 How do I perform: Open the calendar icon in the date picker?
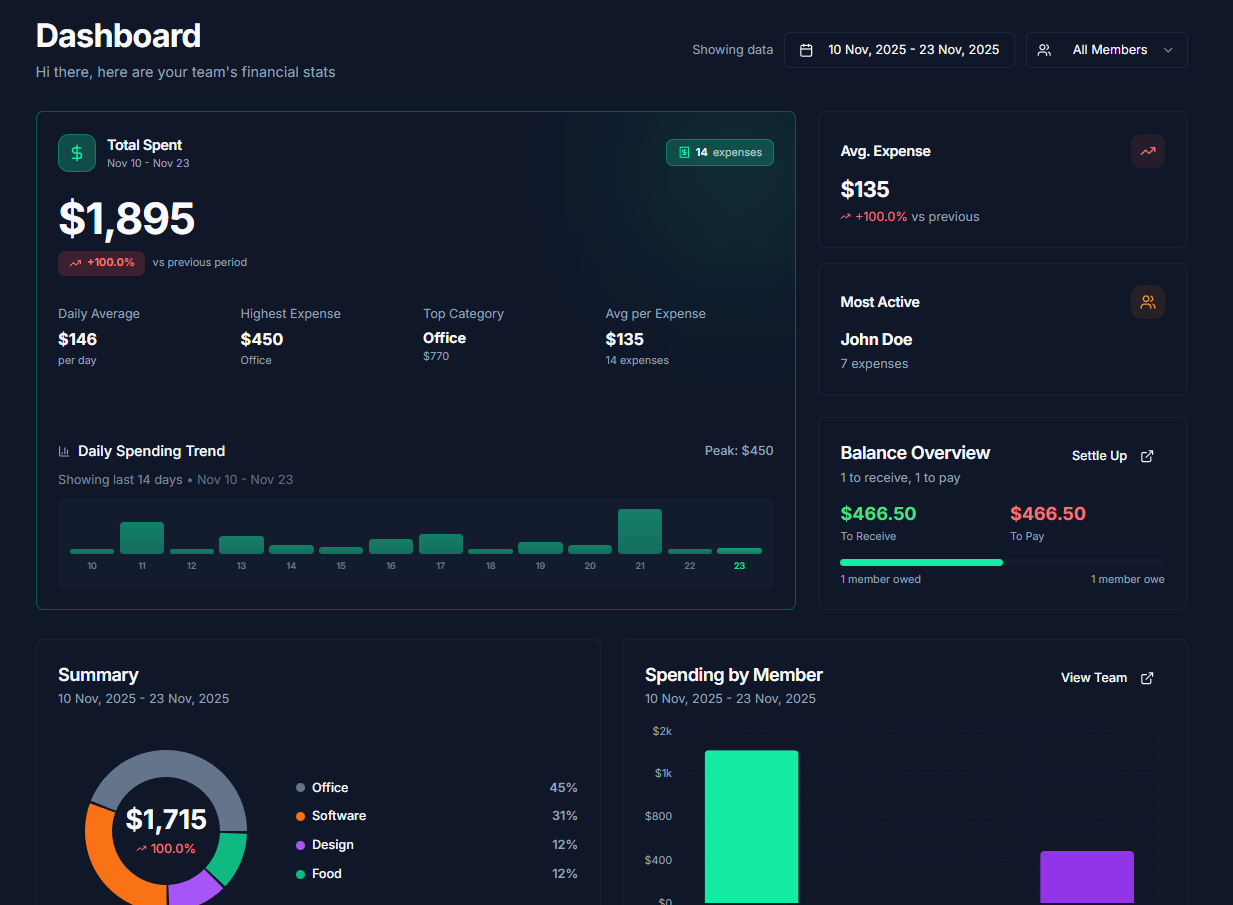(x=807, y=49)
